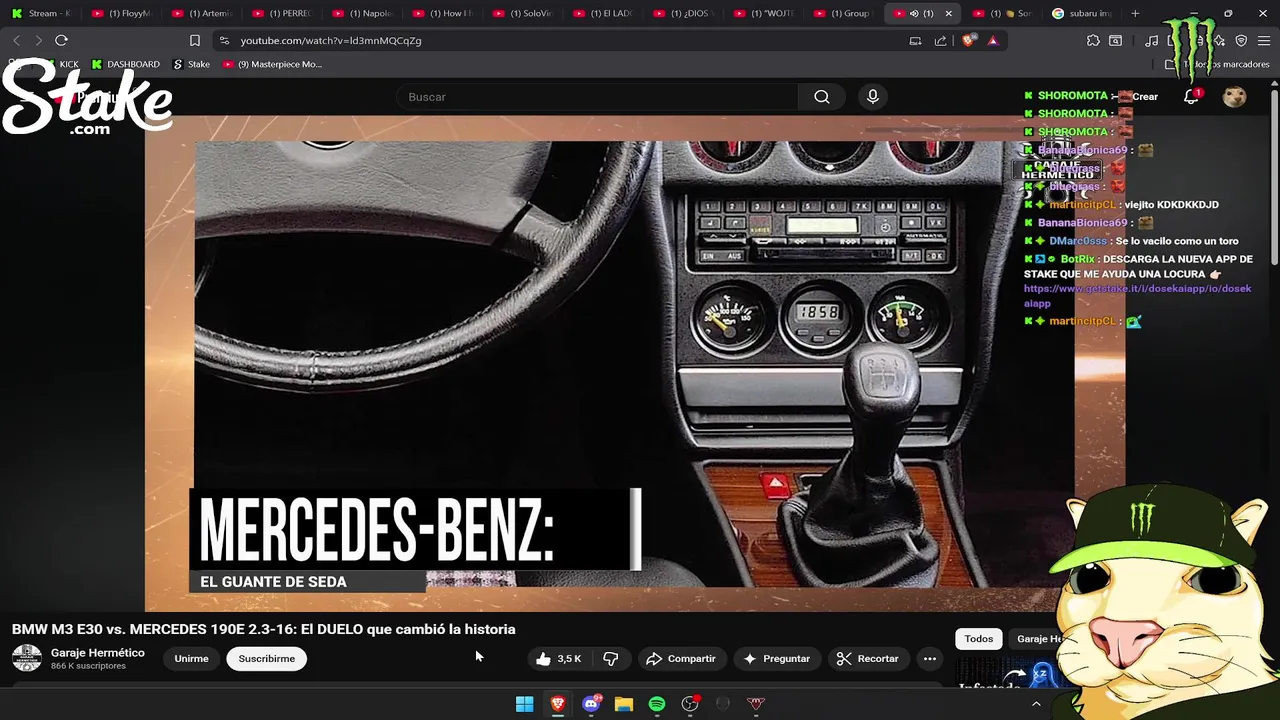1280x720 pixels.
Task: Click the Unirme button
Action: click(x=191, y=658)
